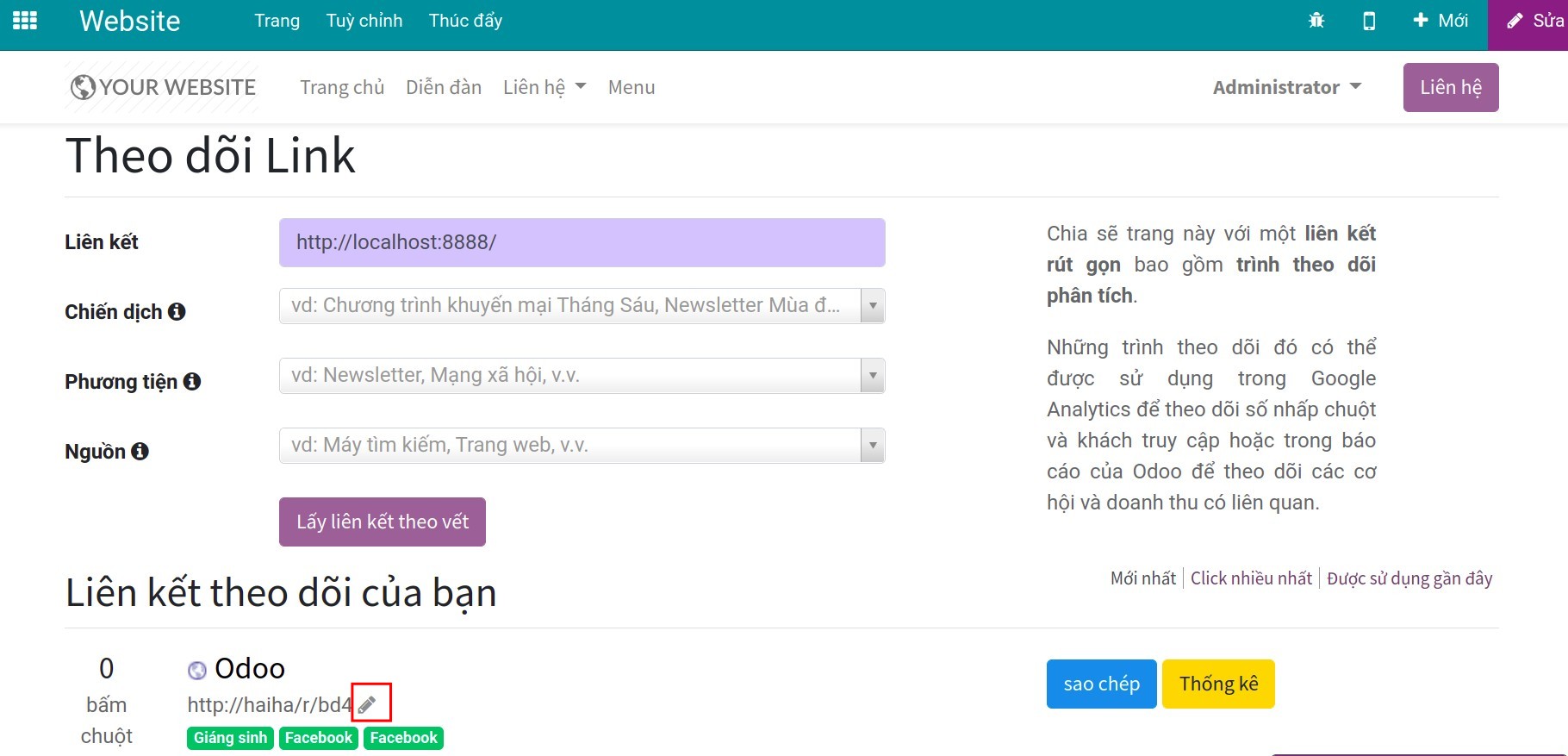The width and height of the screenshot is (1568, 756).
Task: Click the Lấy liên kết theo vết button
Action: coord(382,522)
